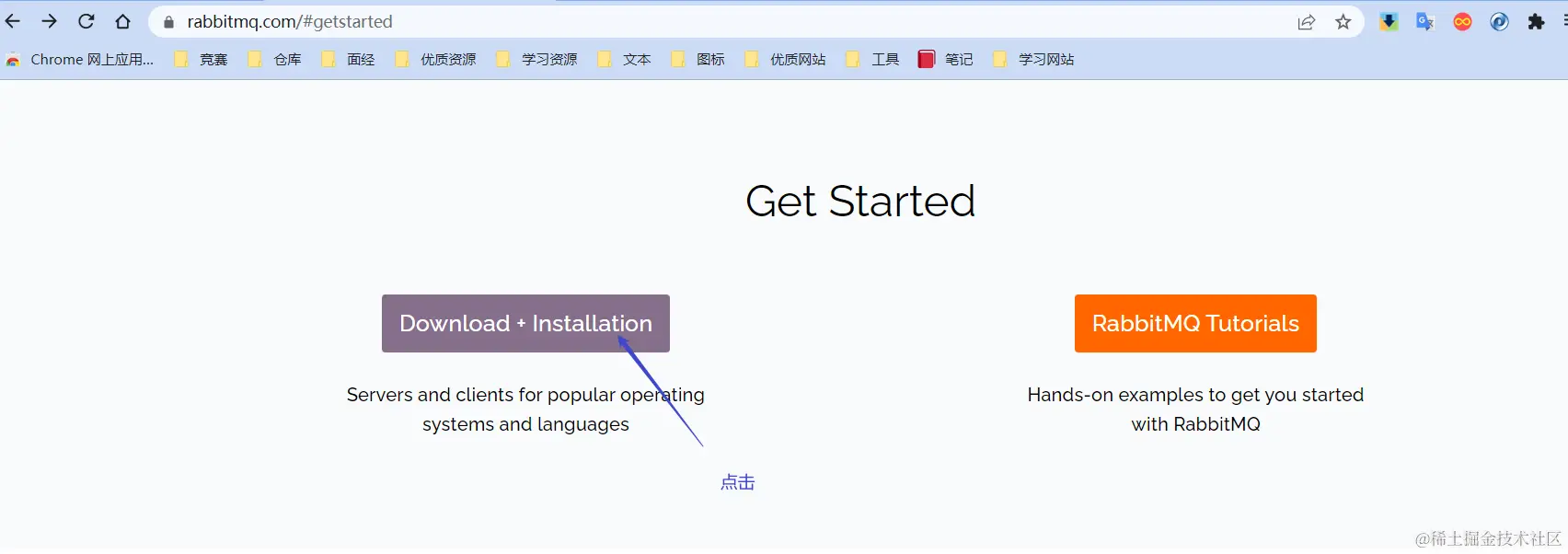This screenshot has height=554, width=1568.
Task: Open the 面经 bookmark folder
Action: 348,60
